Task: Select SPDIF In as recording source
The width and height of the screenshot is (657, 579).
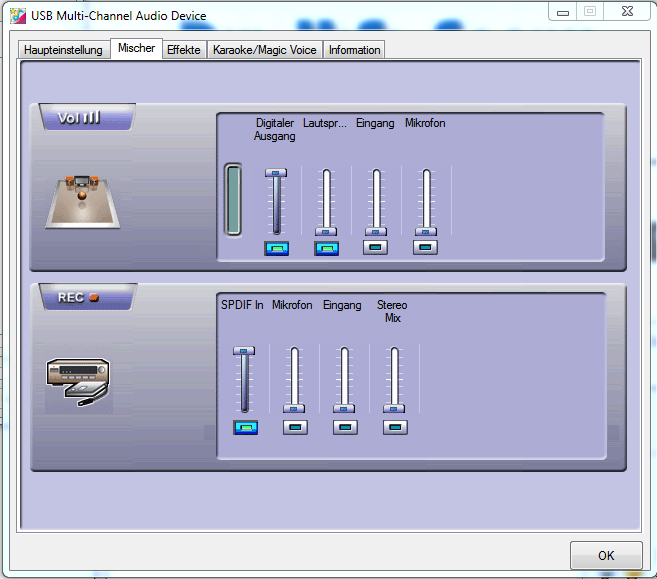Action: (x=245, y=427)
